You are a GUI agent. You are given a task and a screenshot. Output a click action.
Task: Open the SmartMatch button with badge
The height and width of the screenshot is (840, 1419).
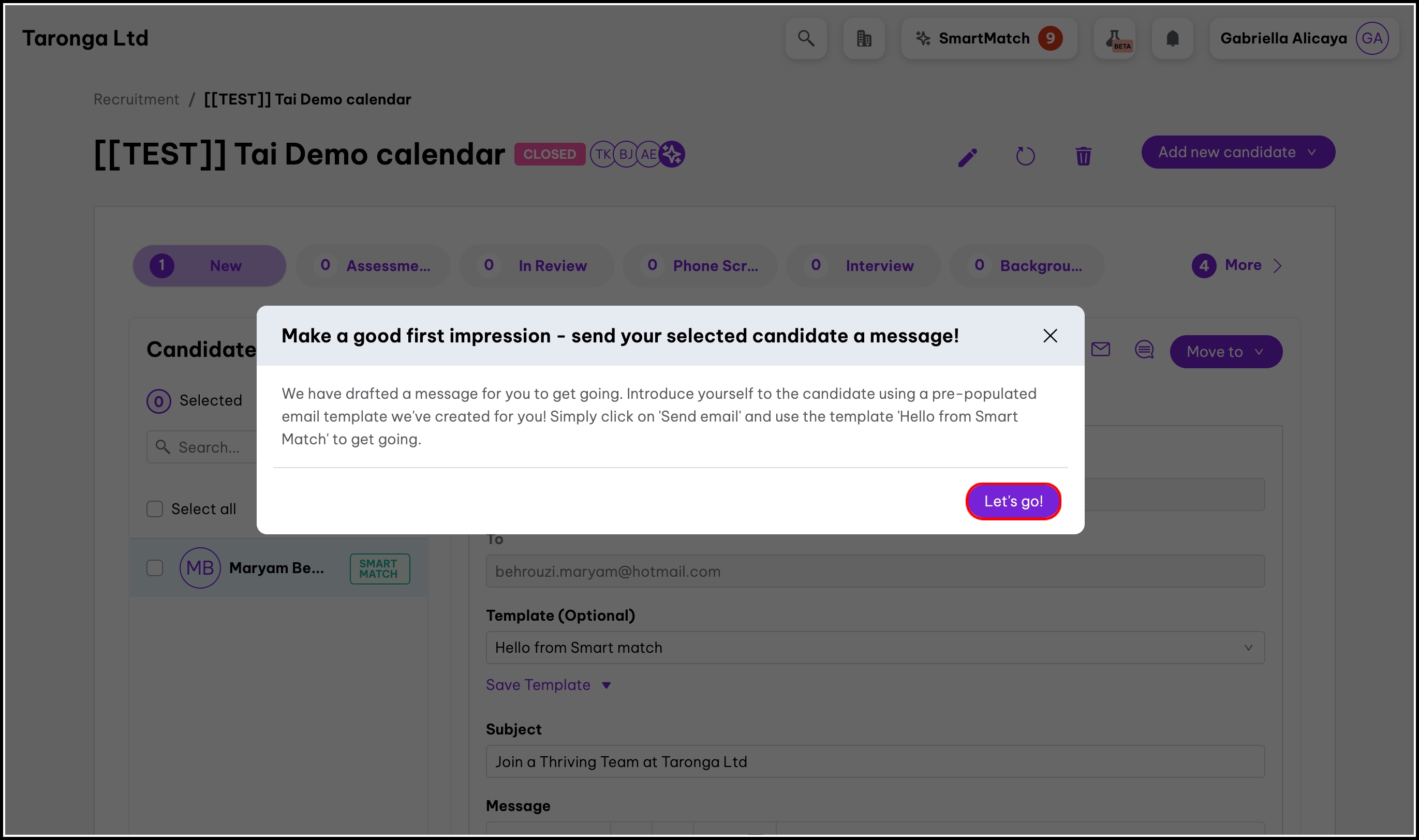click(988, 38)
